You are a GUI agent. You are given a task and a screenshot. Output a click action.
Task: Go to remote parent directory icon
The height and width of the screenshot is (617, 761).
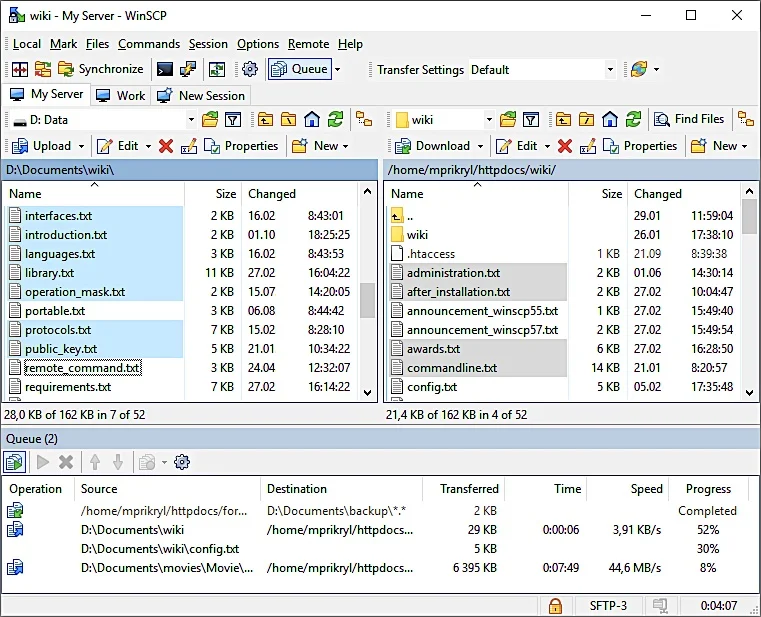click(563, 120)
